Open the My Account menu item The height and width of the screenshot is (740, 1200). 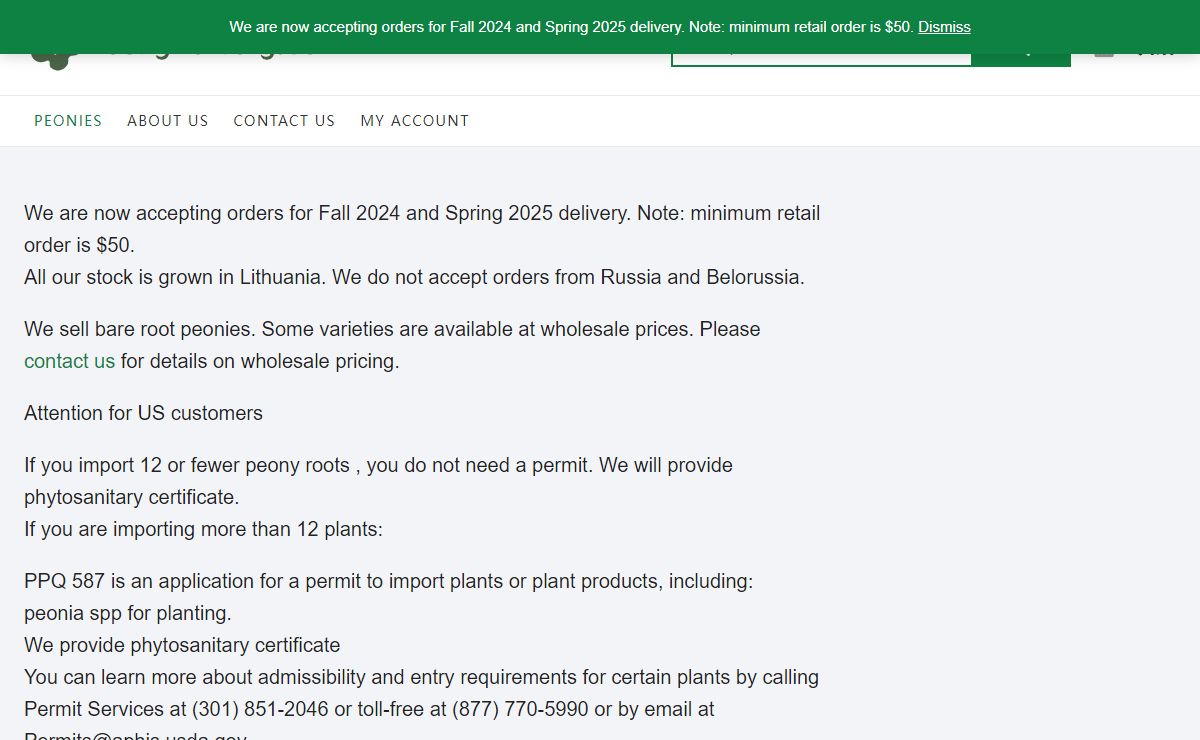click(414, 121)
